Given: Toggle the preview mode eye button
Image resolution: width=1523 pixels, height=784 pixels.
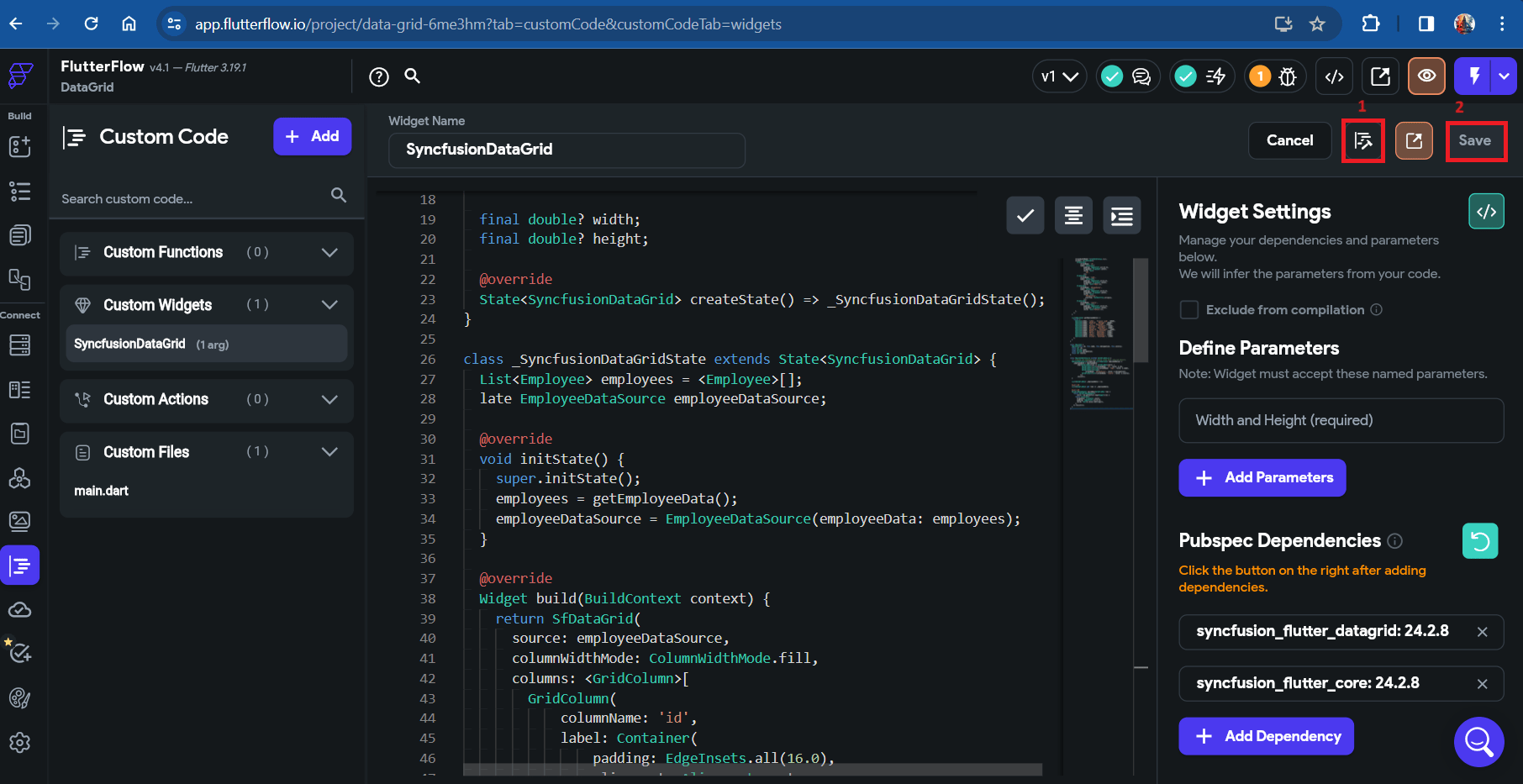Looking at the screenshot, I should click(x=1426, y=76).
